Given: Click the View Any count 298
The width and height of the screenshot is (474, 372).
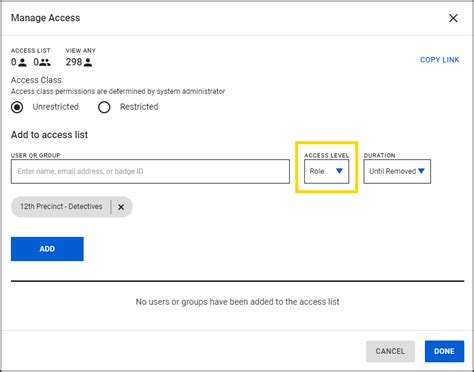Looking at the screenshot, I should point(74,62).
